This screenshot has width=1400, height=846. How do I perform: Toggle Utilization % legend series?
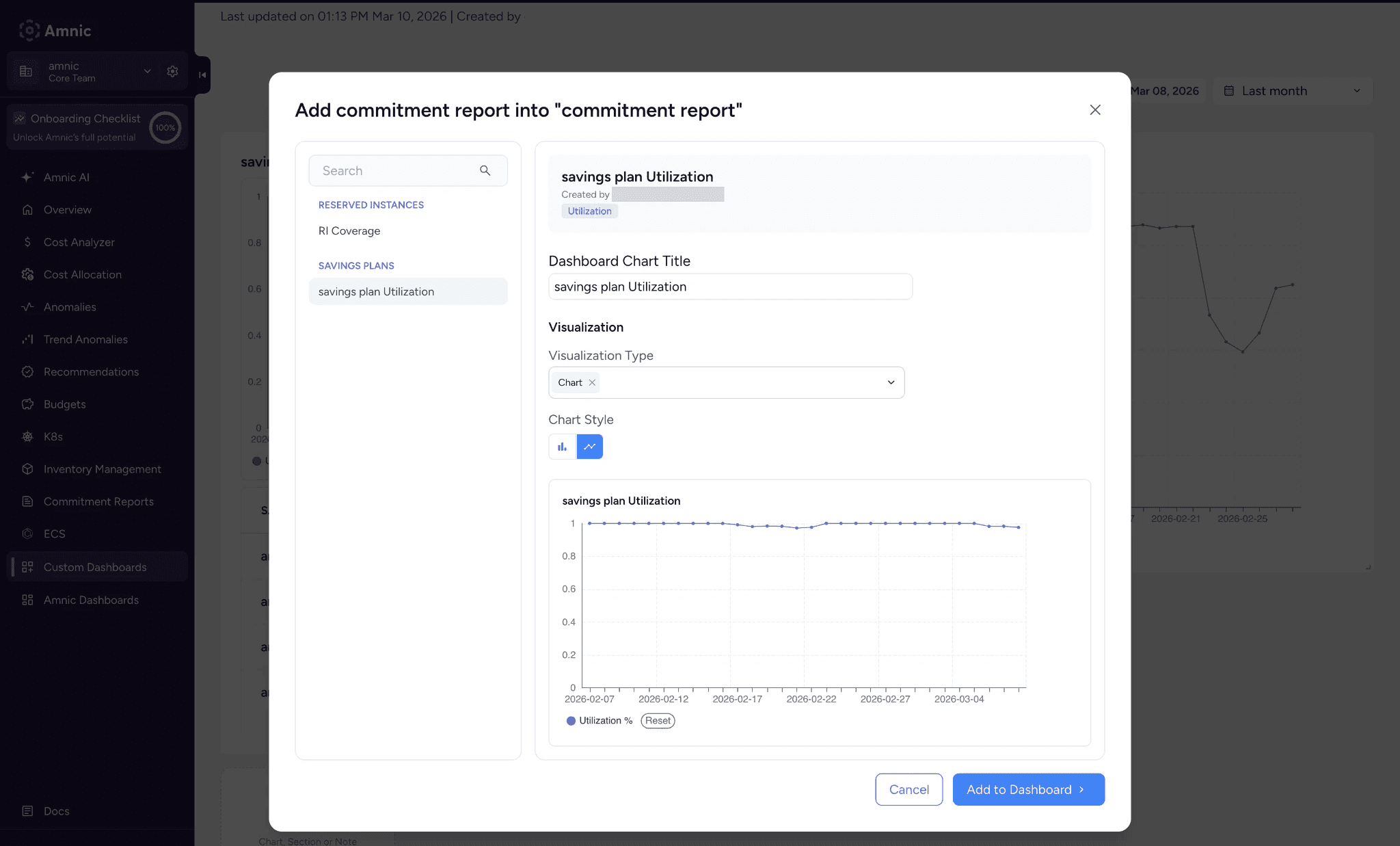pyautogui.click(x=600, y=721)
